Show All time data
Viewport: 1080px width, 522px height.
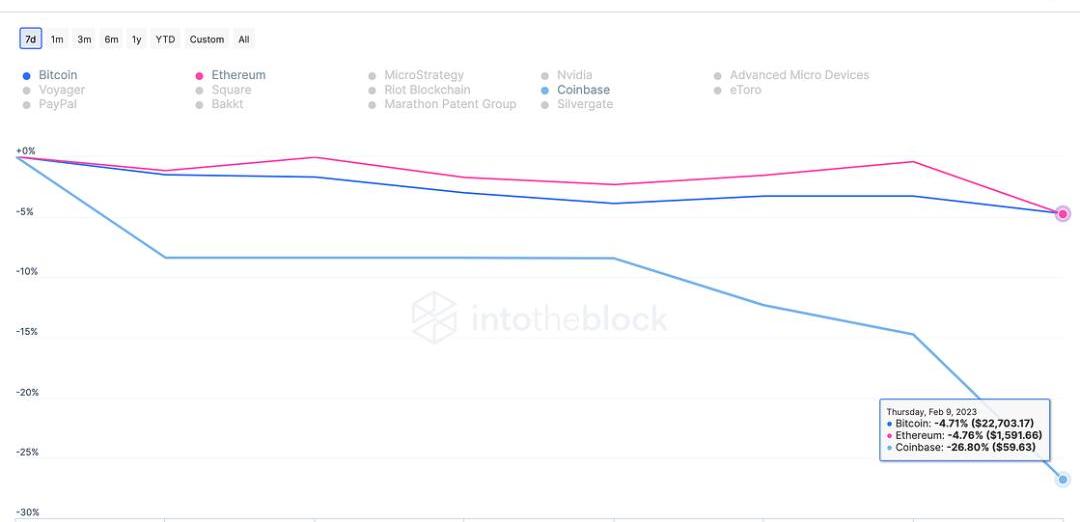coord(244,39)
